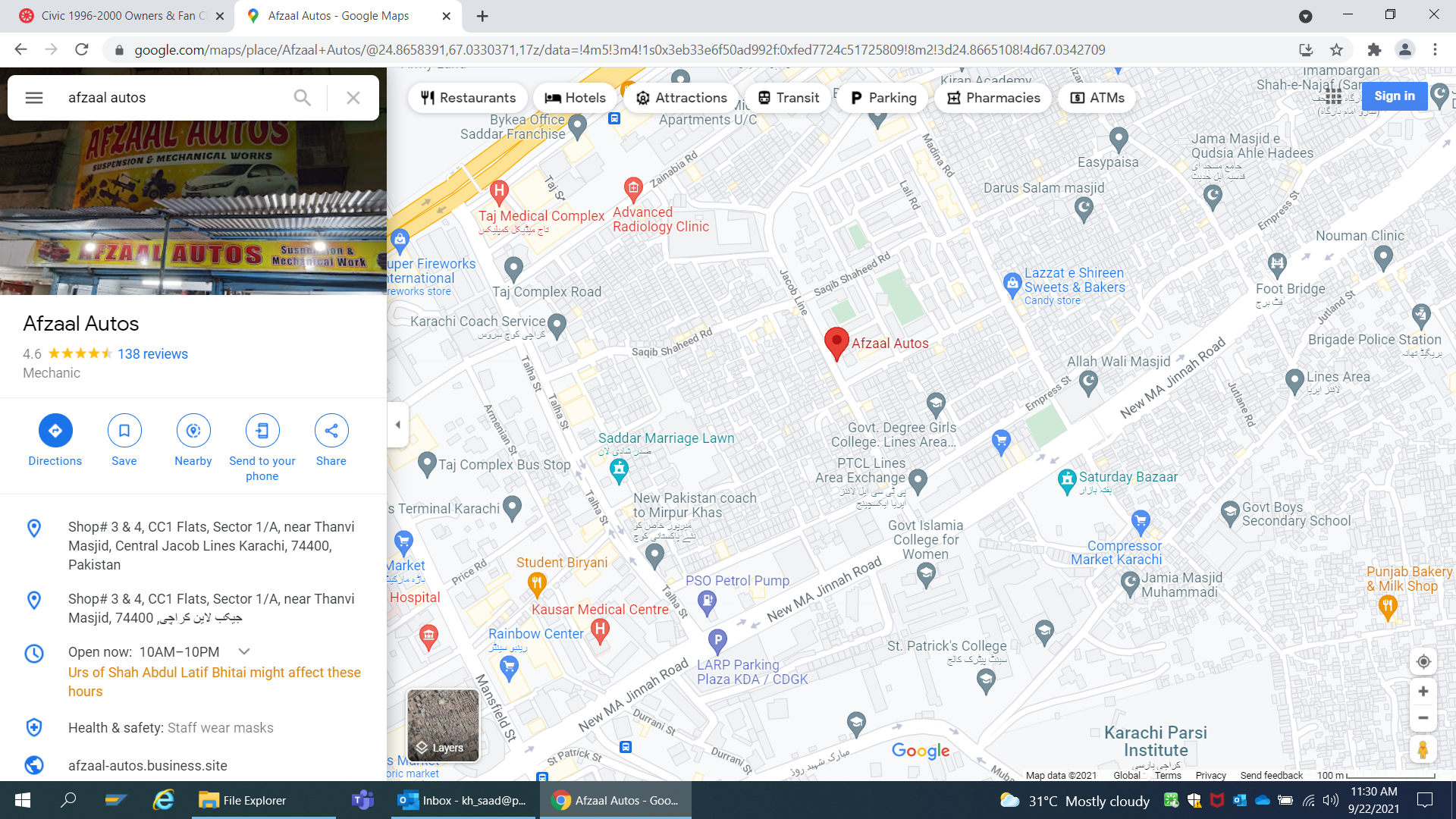Click the Karachi Parsi Institute label
This screenshot has width=1456, height=819.
(1156, 741)
